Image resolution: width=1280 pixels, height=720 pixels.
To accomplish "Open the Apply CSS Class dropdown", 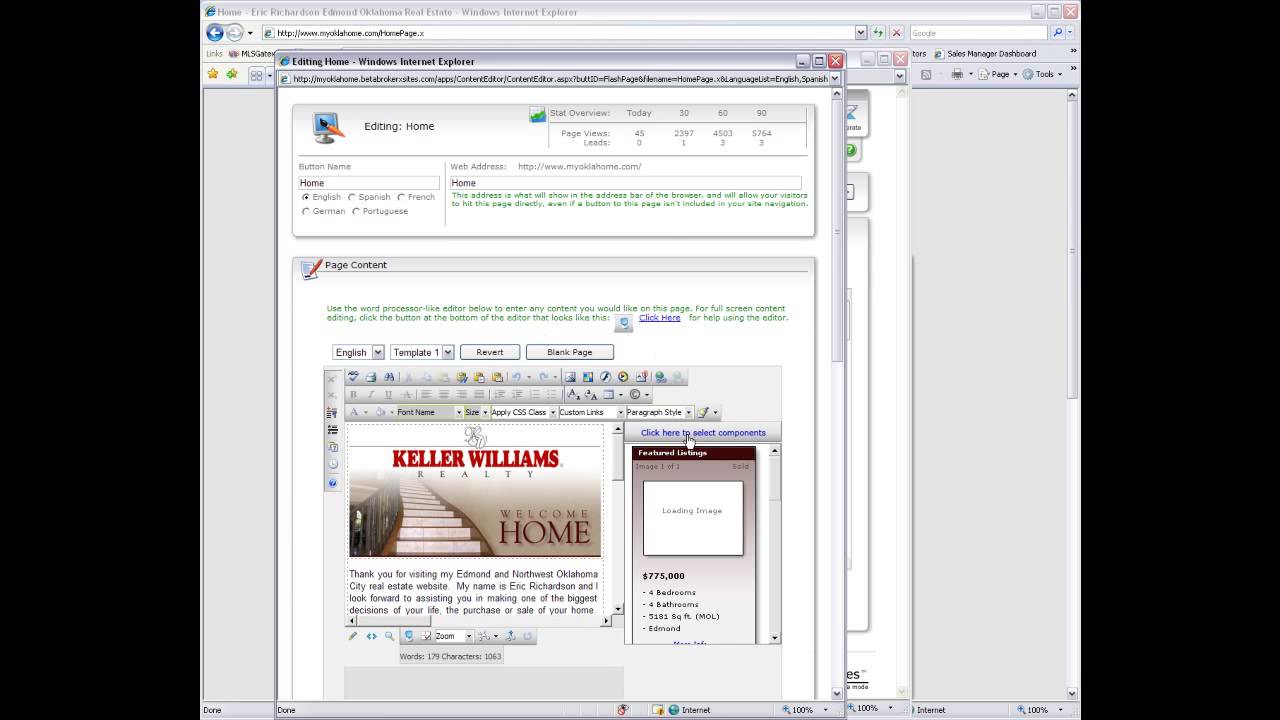I will pyautogui.click(x=524, y=412).
